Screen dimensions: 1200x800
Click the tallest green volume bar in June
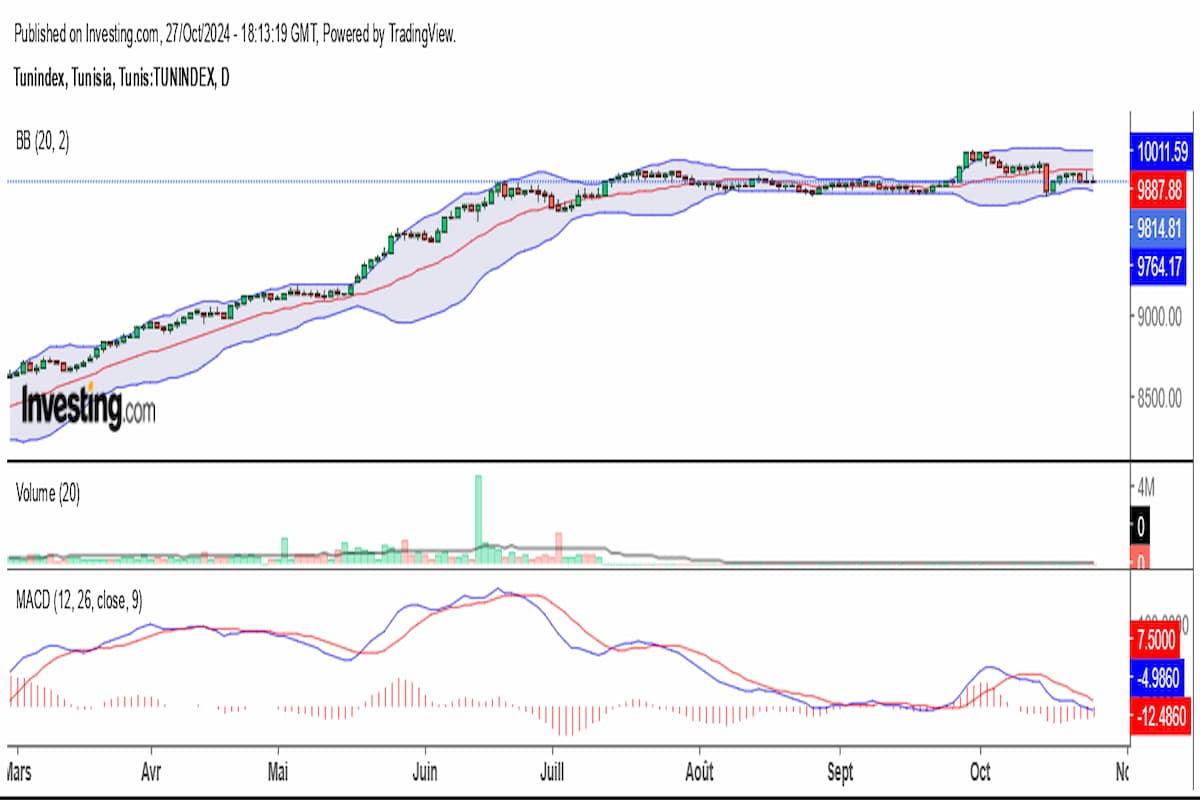(478, 518)
